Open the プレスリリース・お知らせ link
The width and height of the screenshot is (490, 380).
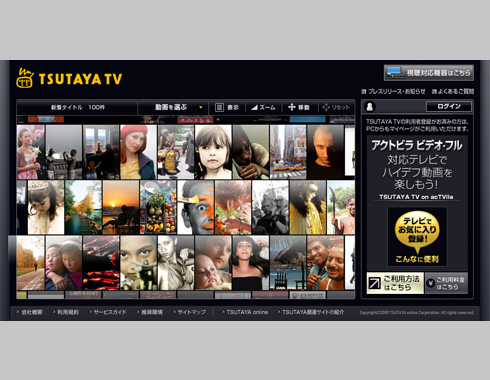tap(393, 91)
